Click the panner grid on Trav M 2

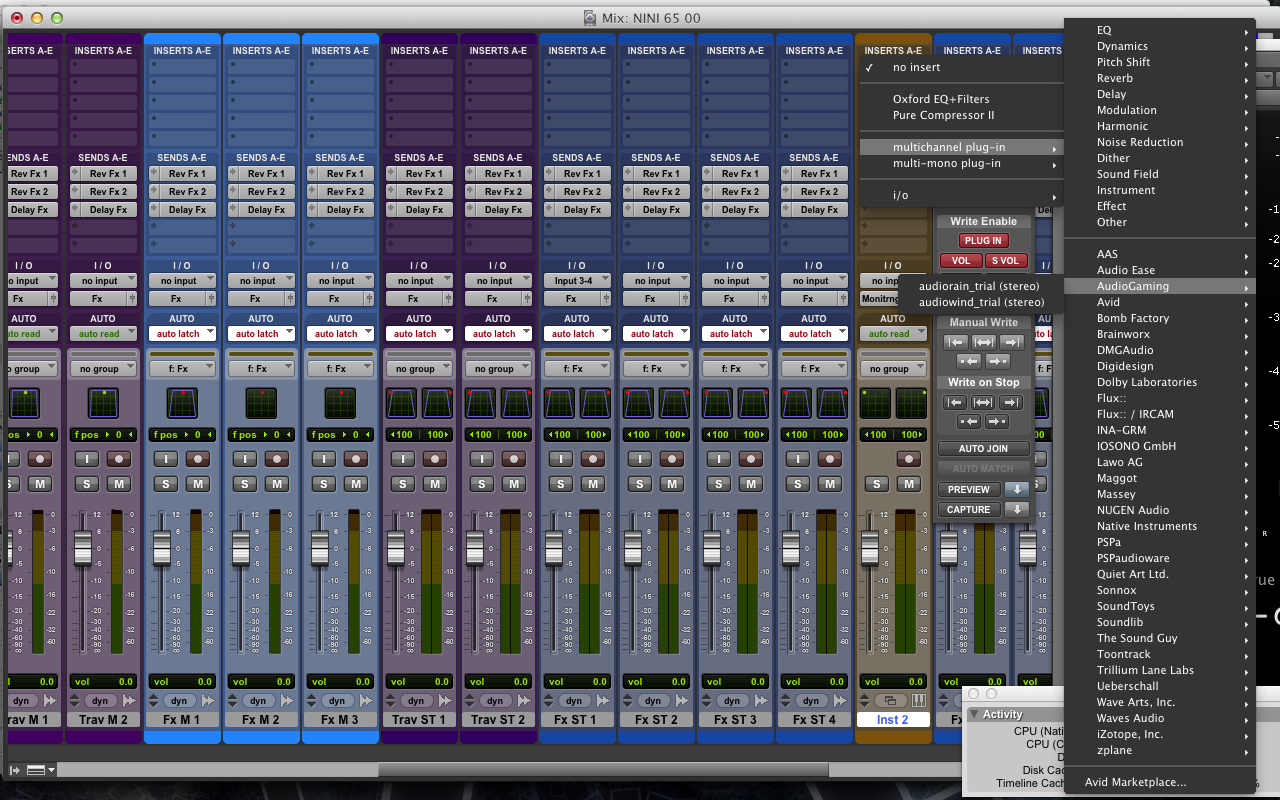pyautogui.click(x=103, y=403)
